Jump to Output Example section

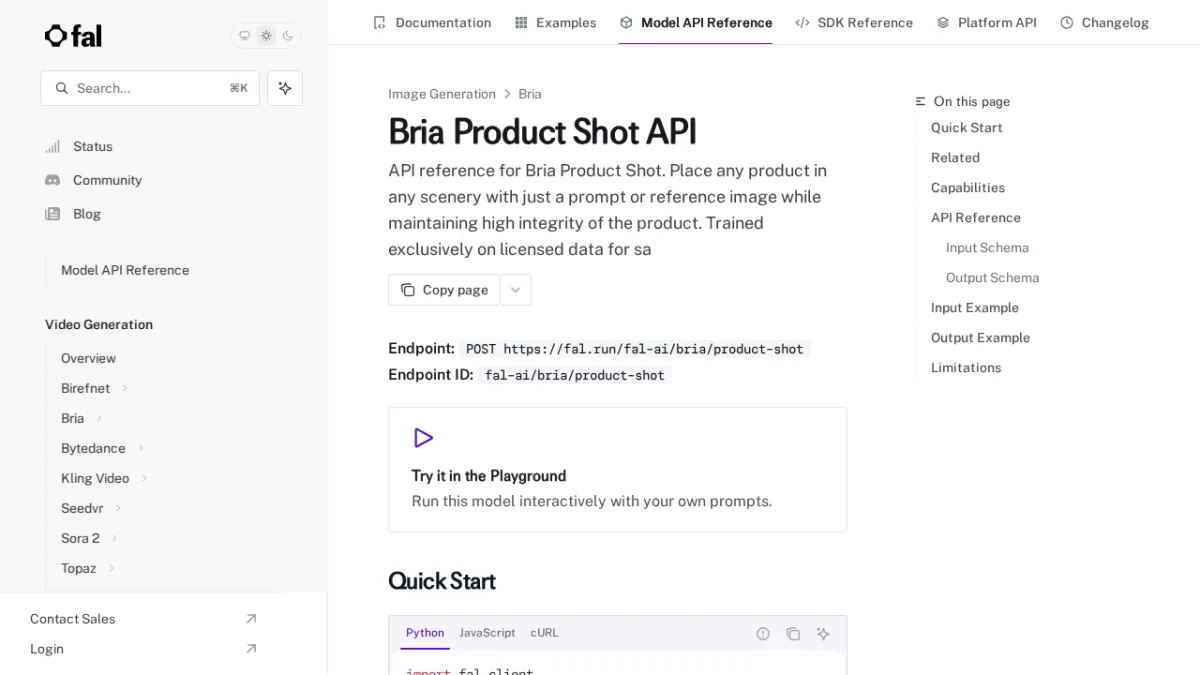[x=980, y=338]
